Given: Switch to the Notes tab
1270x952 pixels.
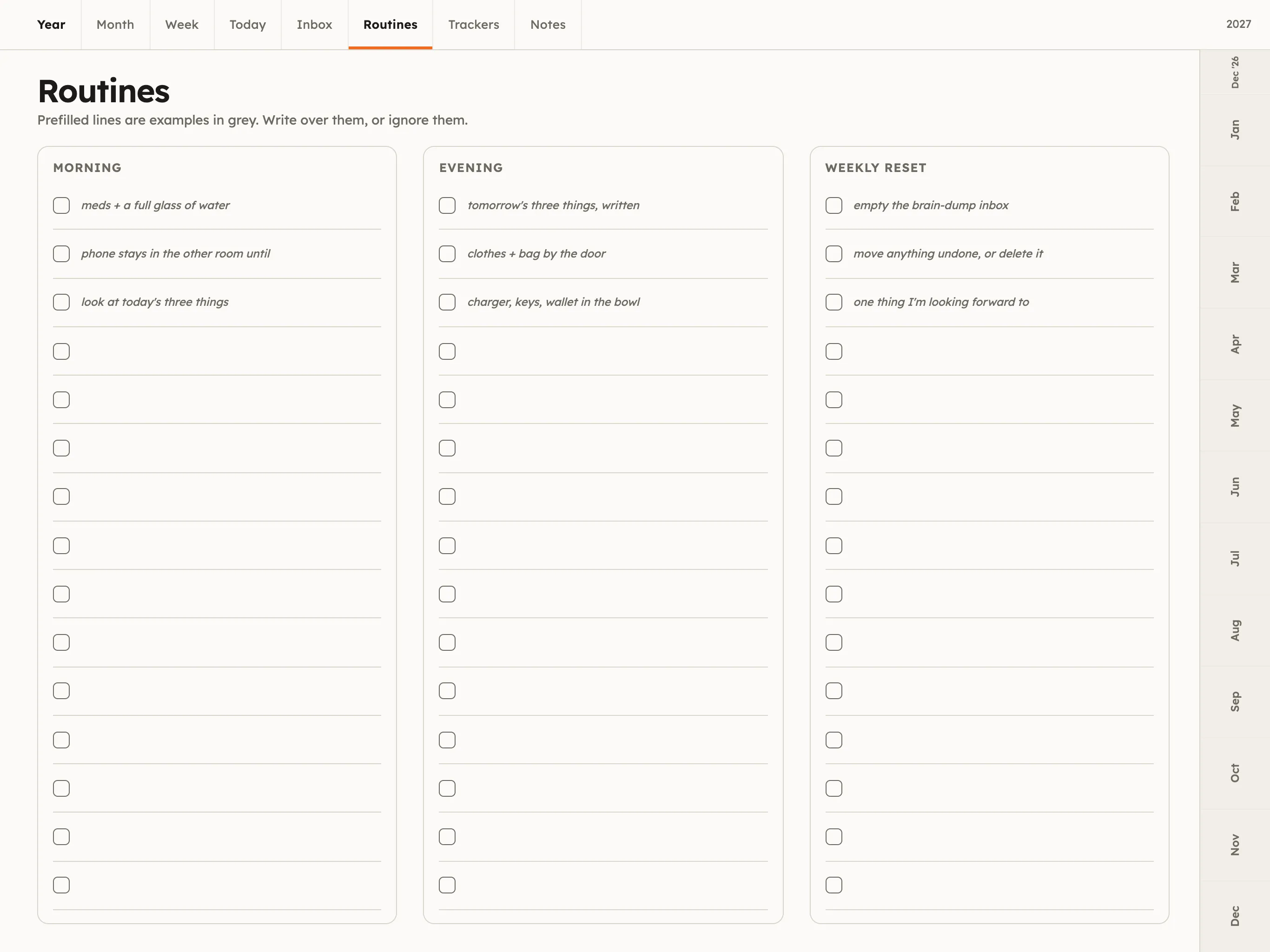Looking at the screenshot, I should coord(548,25).
